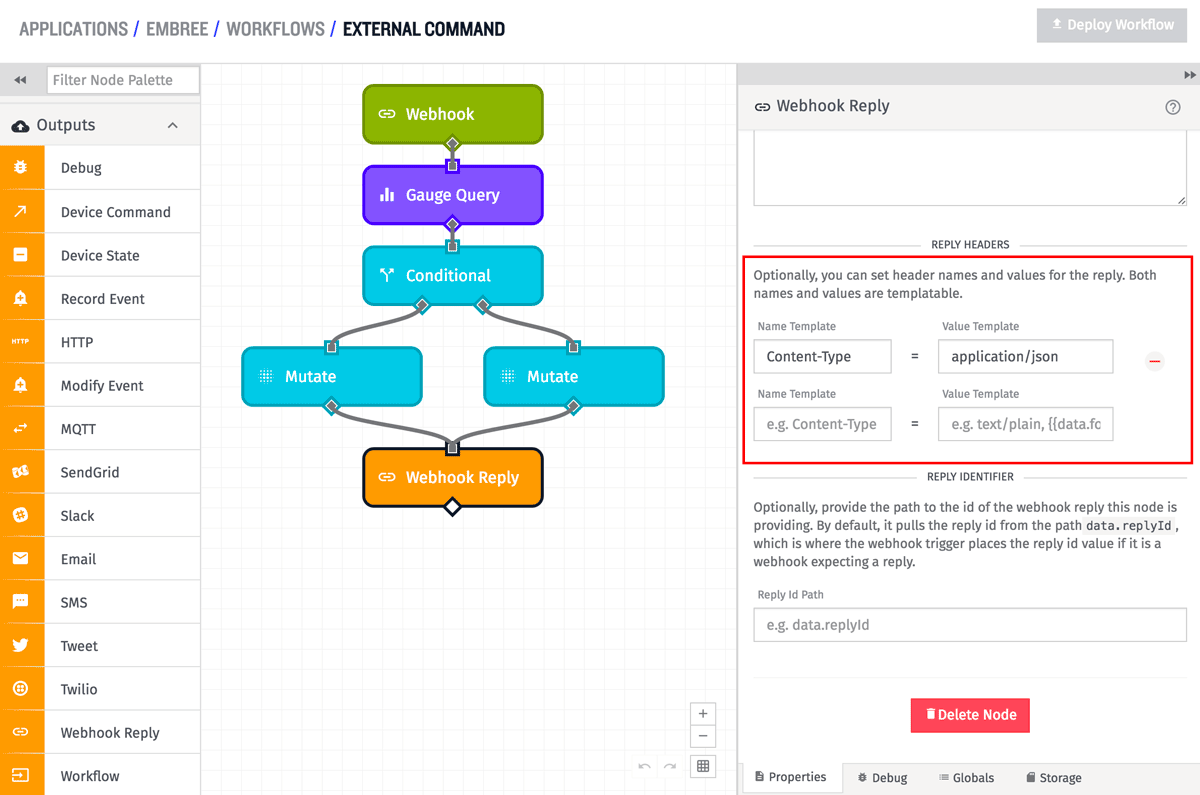Focus the Filter Node Palette field
Viewport: 1200px width, 795px height.
click(x=123, y=80)
